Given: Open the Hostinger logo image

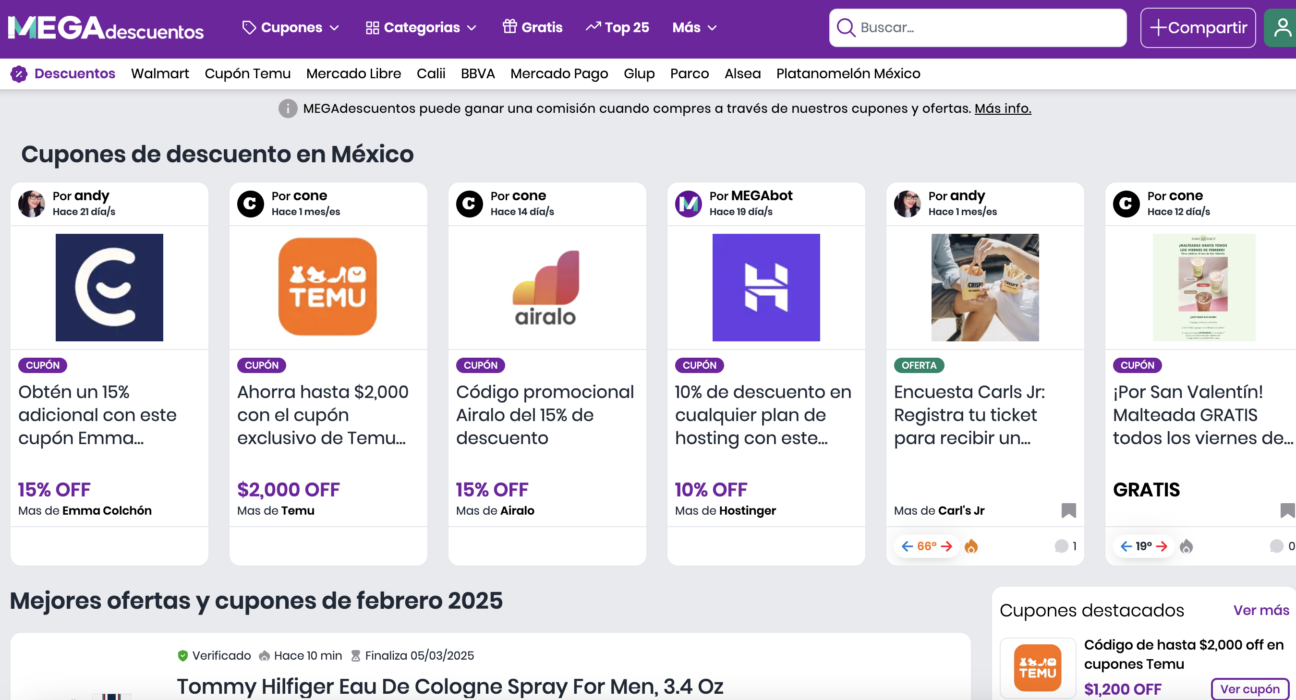Looking at the screenshot, I should click(766, 288).
